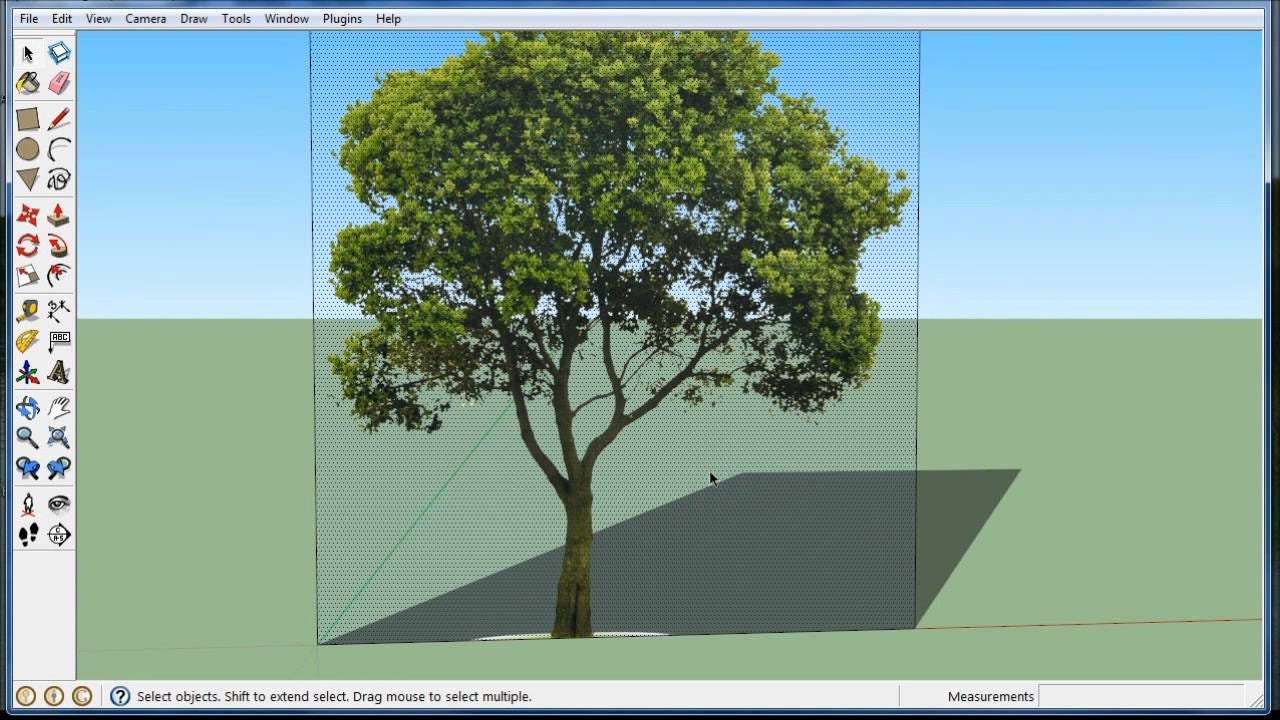
Task: Select the Line pencil tool
Action: pyautogui.click(x=59, y=119)
